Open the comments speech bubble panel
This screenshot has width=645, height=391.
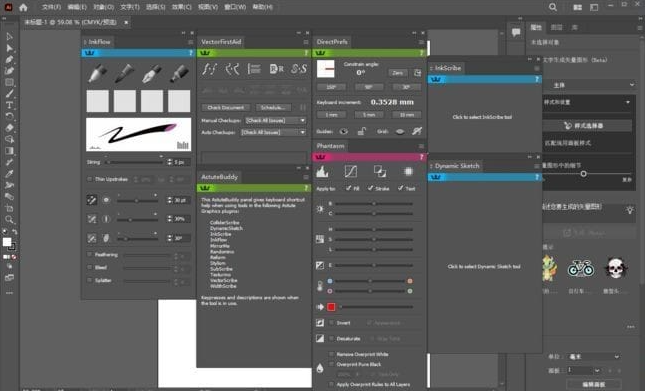(516, 32)
